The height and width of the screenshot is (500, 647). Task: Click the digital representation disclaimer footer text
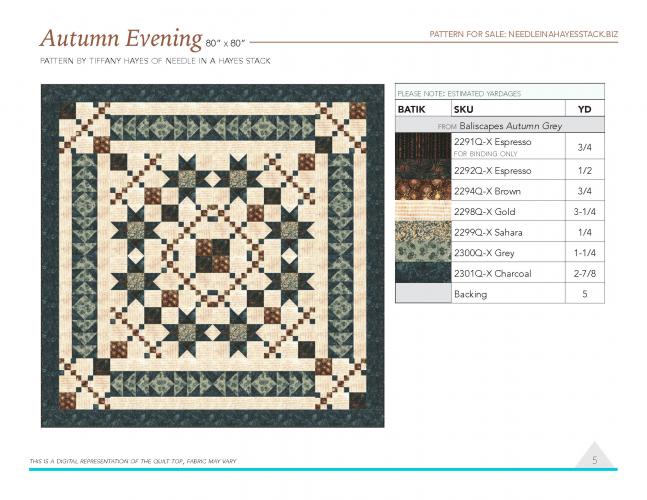[134, 460]
